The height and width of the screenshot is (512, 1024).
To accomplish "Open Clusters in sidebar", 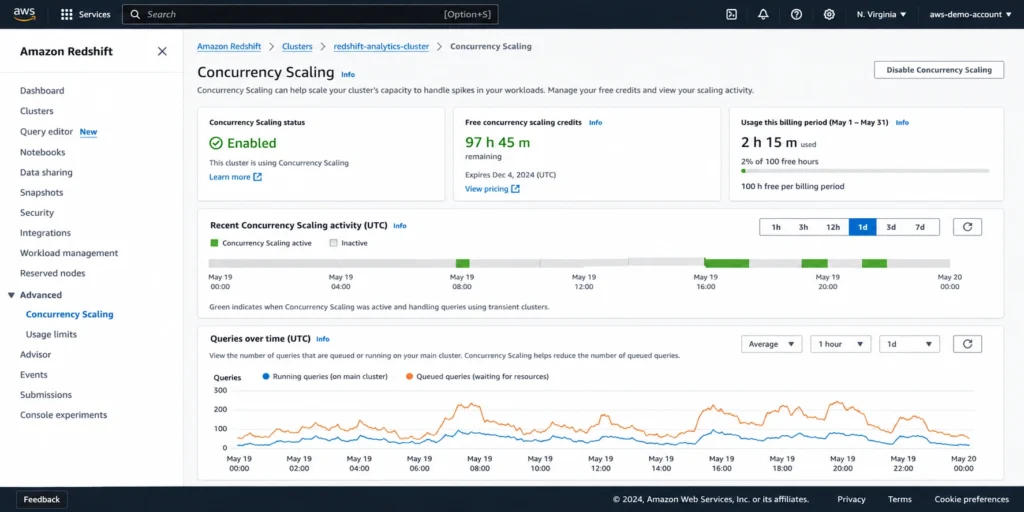I will (37, 111).
